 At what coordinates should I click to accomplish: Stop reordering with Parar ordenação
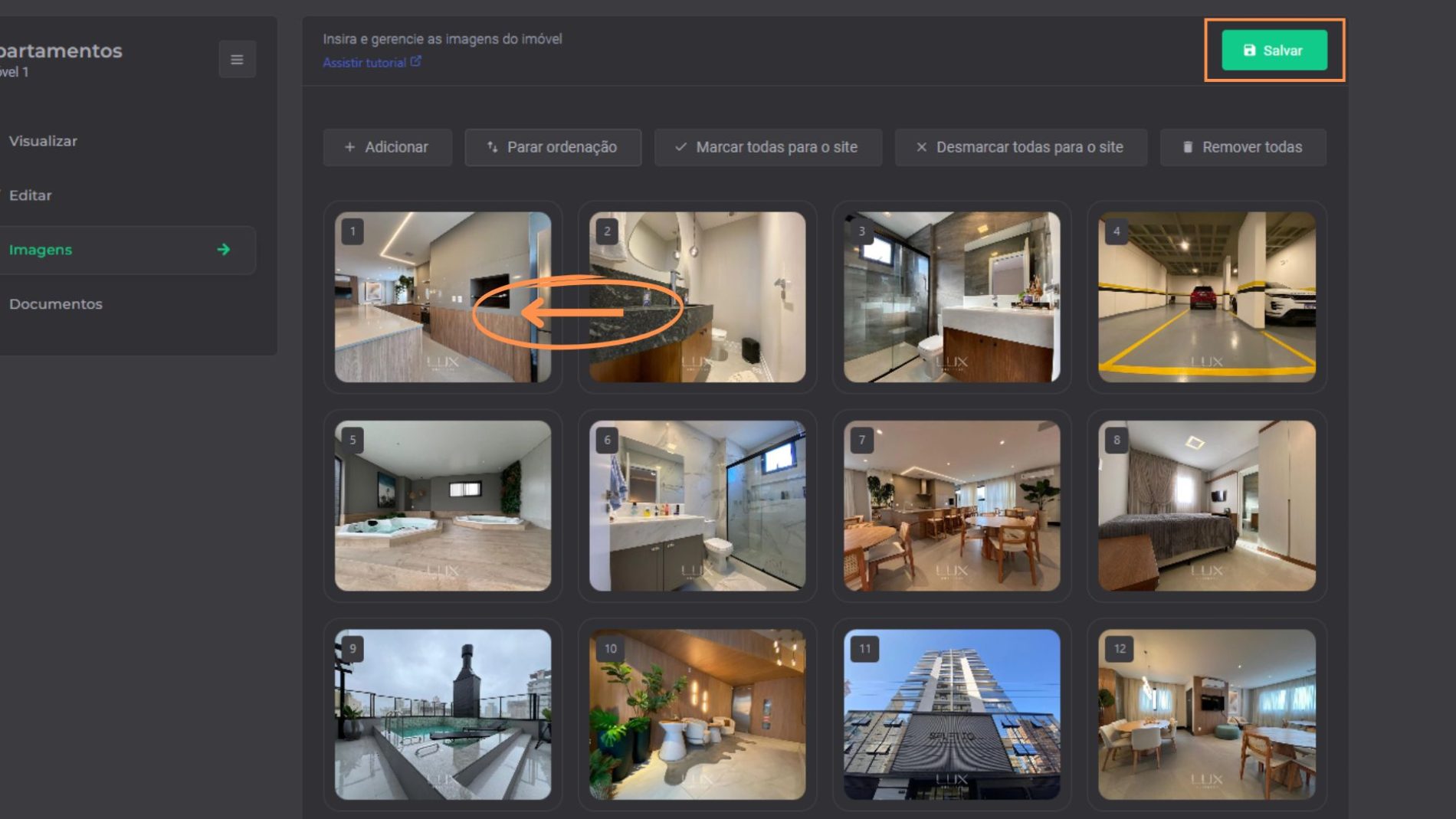tap(553, 147)
